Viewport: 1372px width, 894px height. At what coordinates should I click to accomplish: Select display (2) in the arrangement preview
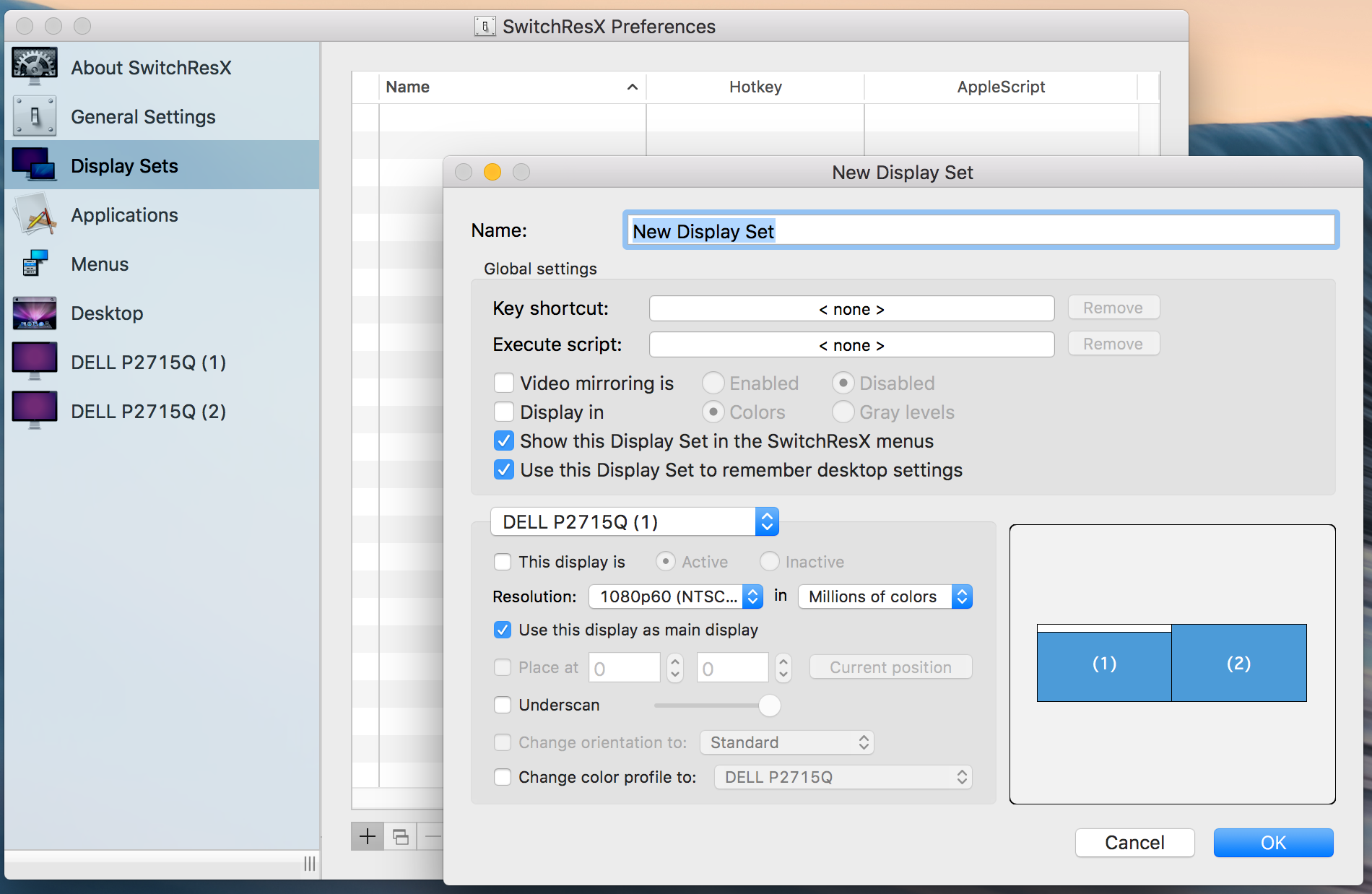pos(1239,663)
